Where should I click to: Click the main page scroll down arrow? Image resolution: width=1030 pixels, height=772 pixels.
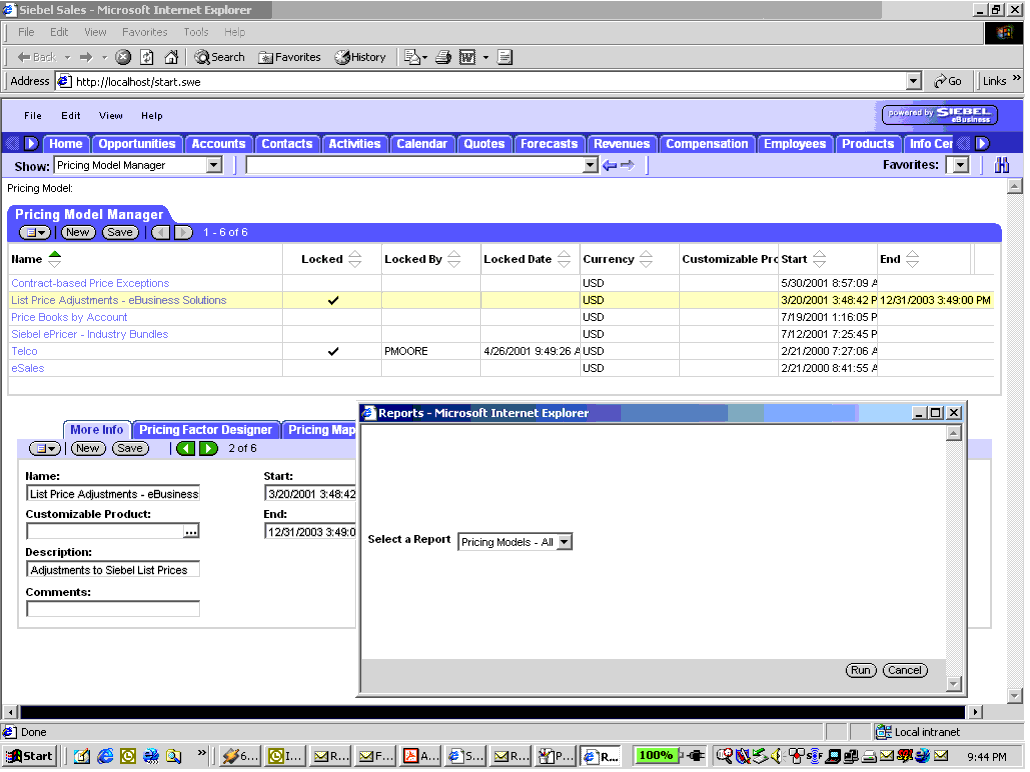[x=1014, y=695]
